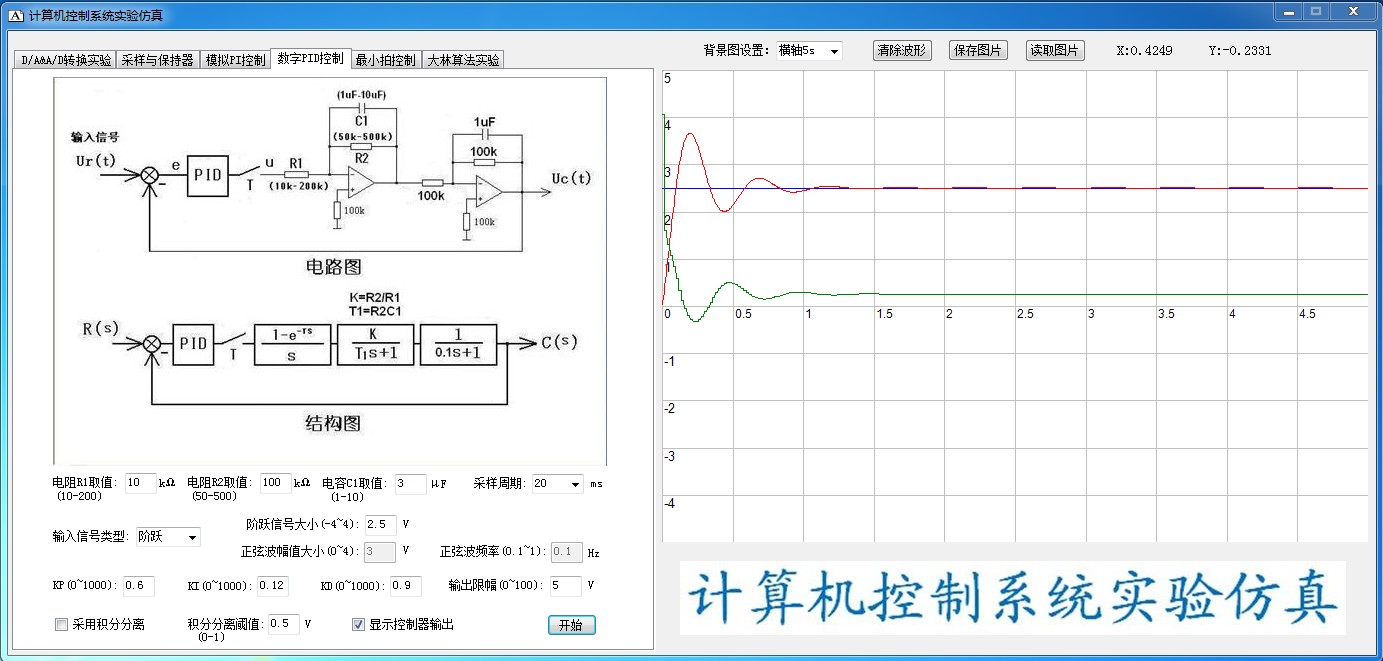Switch to the 采样与保持器 tab
This screenshot has height=661, width=1383.
[157, 60]
